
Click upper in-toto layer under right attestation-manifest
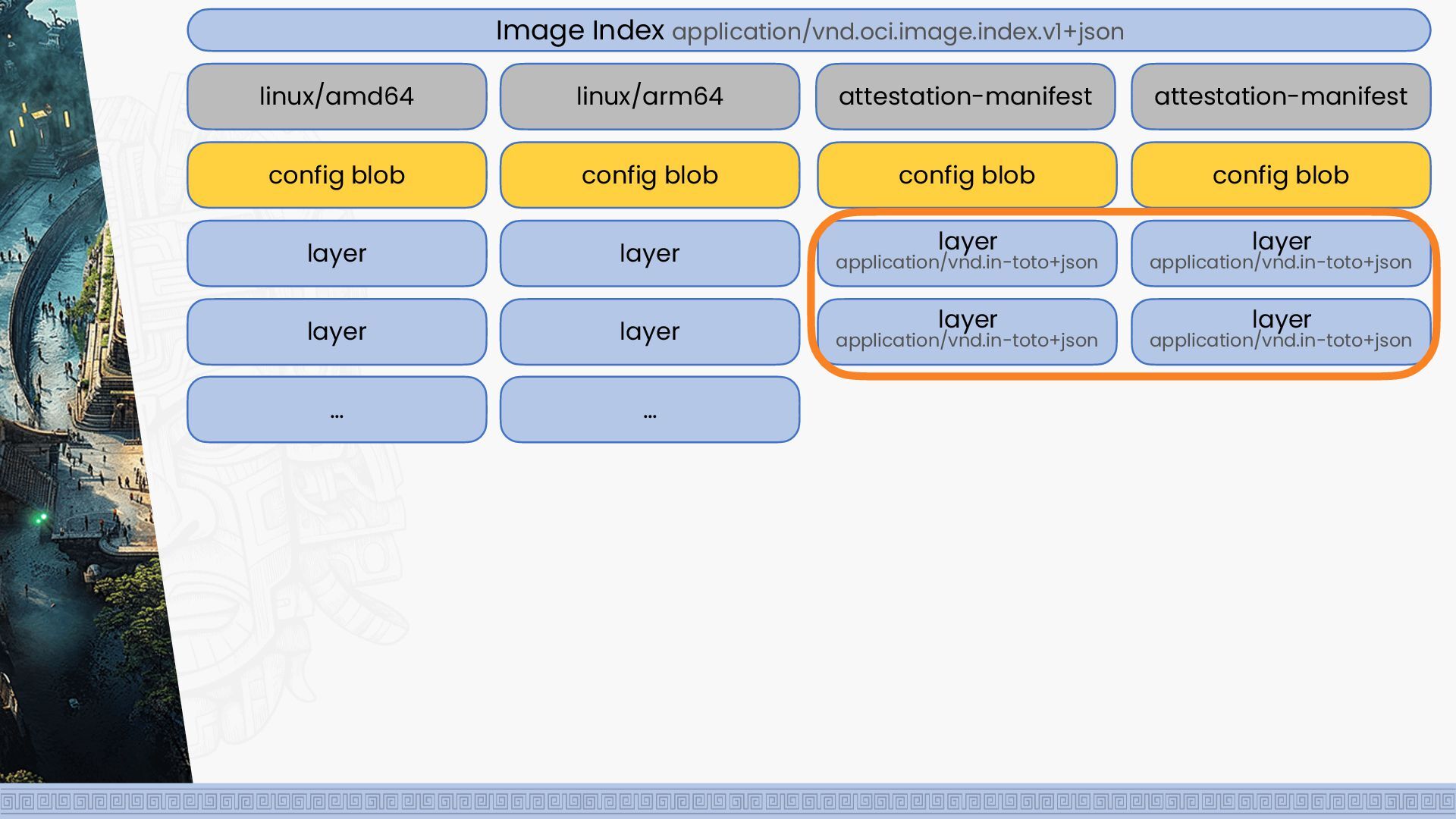click(1281, 253)
